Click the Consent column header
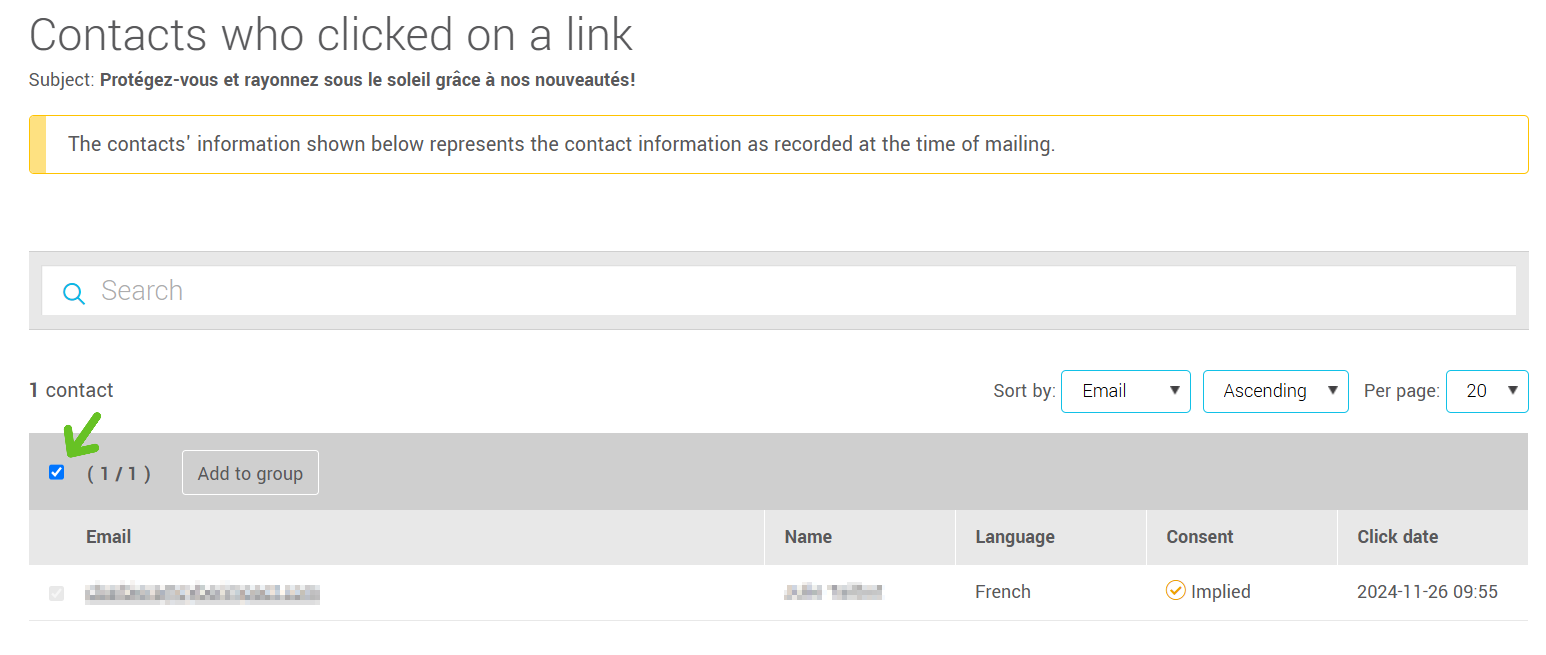1546x655 pixels. (1199, 537)
